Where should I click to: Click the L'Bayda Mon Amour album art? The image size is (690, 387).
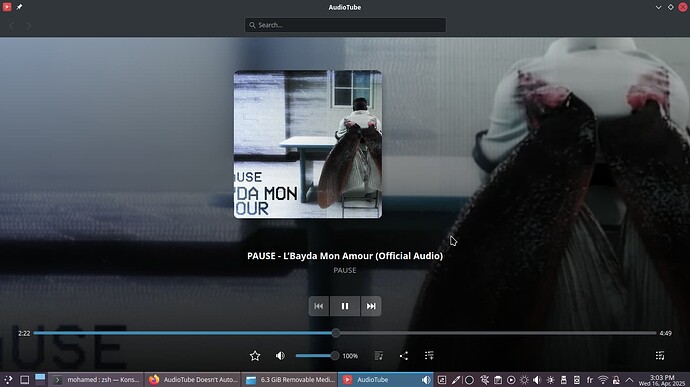308,144
